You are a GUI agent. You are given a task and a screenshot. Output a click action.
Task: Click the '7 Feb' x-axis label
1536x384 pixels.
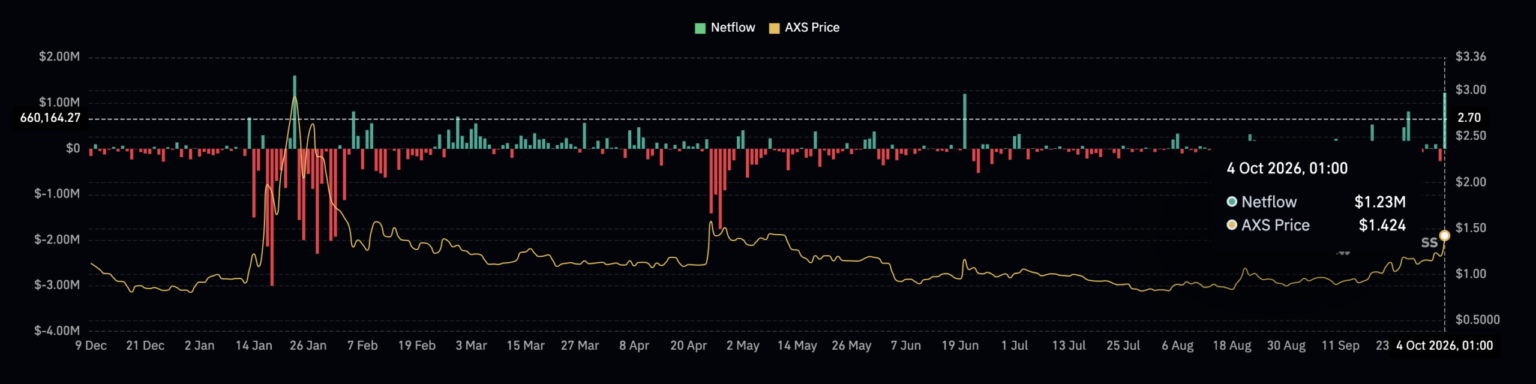click(x=362, y=346)
